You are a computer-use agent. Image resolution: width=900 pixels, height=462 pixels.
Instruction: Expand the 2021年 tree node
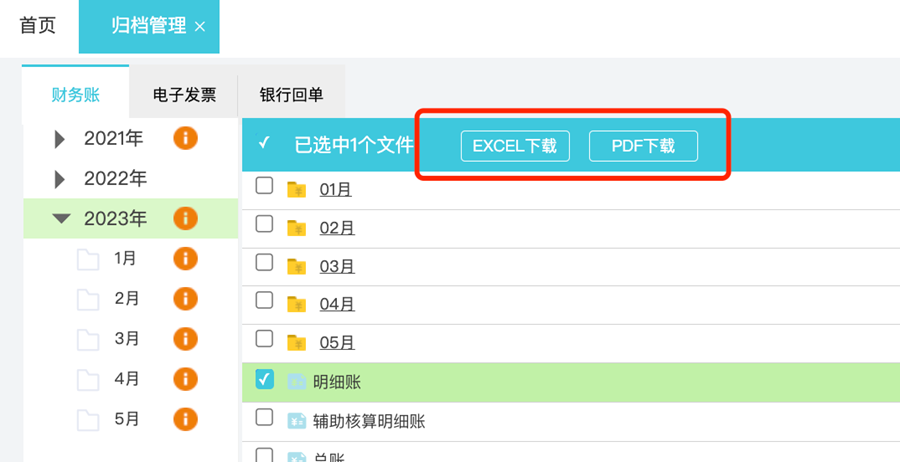[x=60, y=139]
